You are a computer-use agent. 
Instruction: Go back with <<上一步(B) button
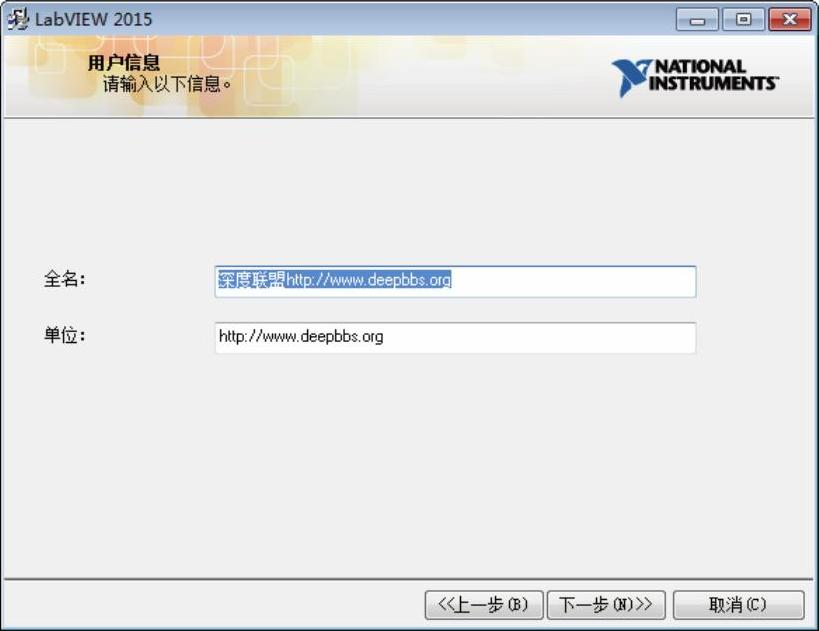[484, 605]
